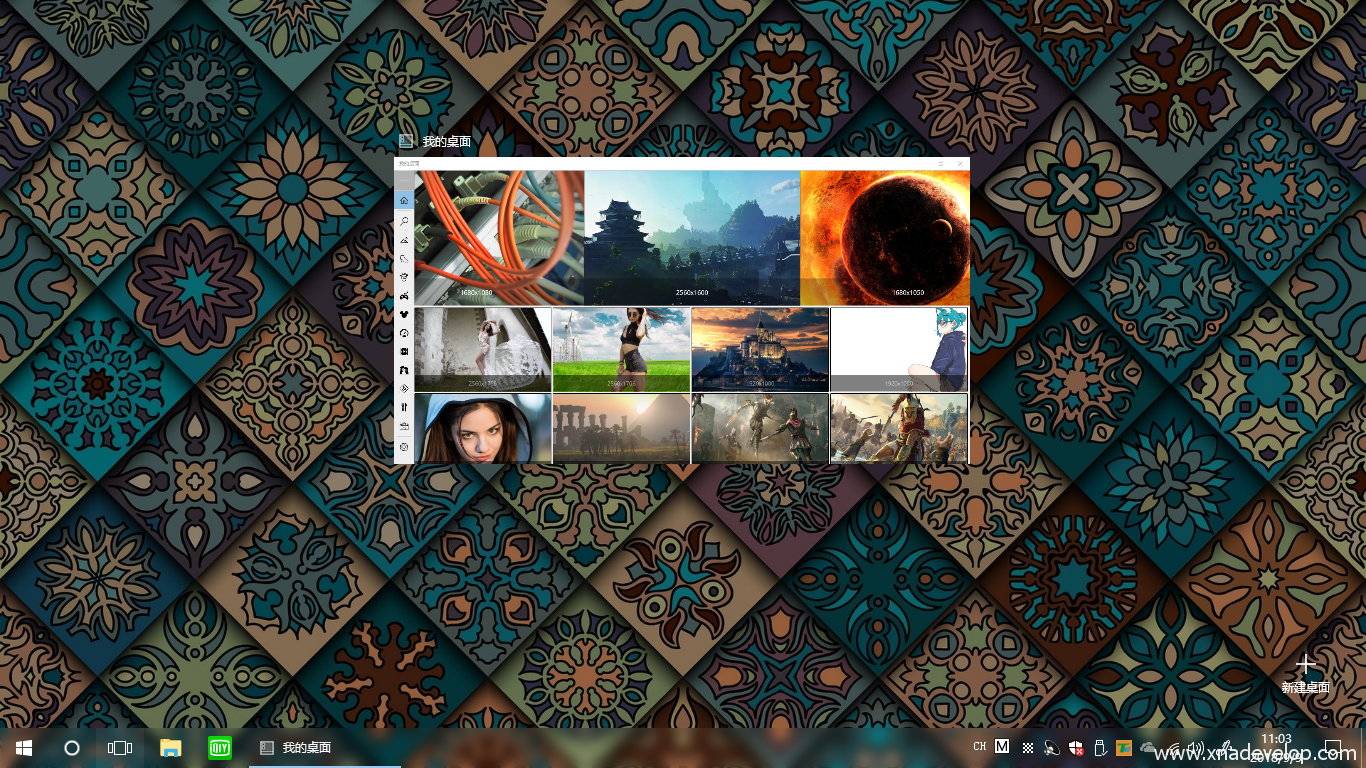
Task: Switch the CH input language indicator
Action: 979,747
